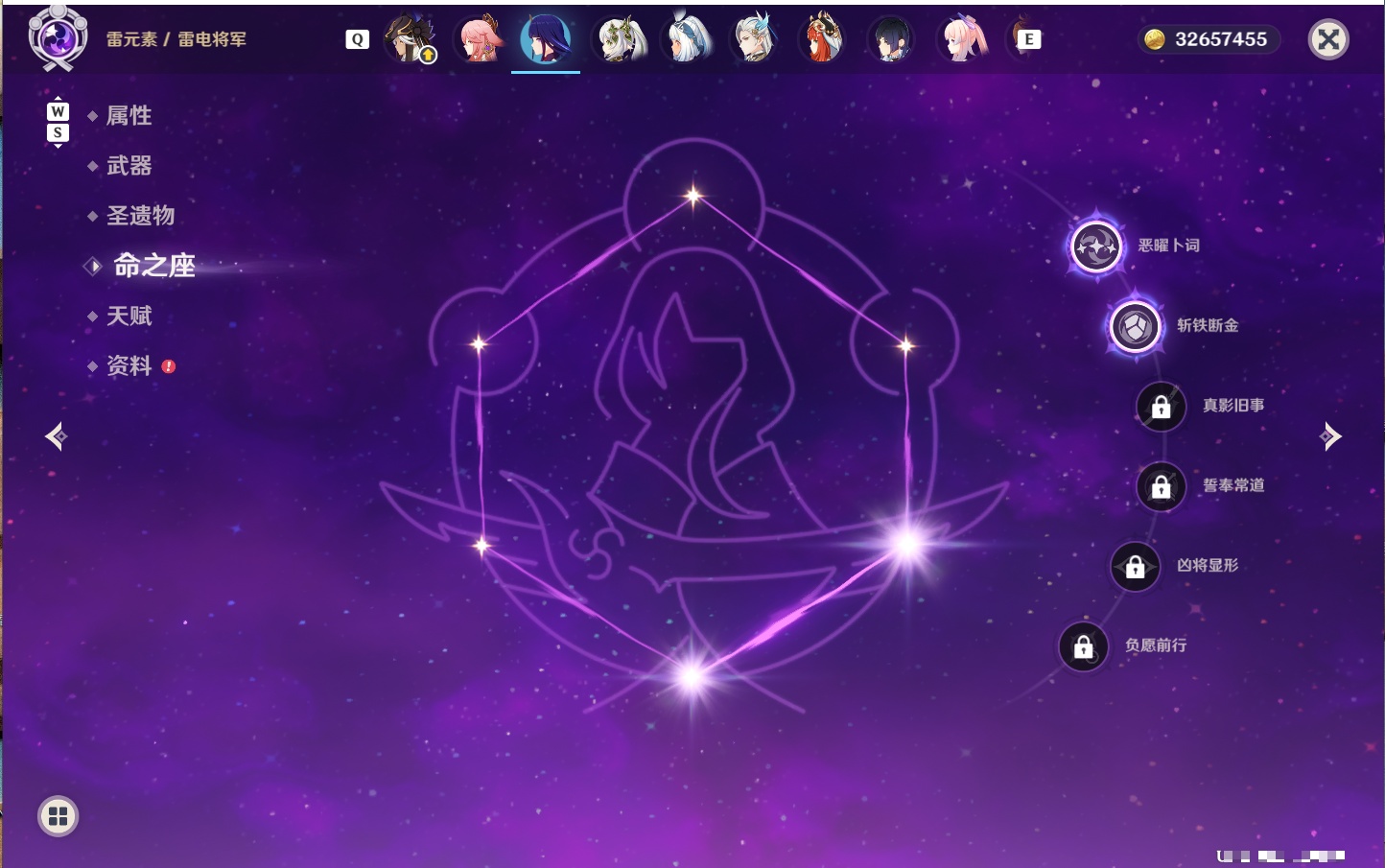Open the 斩铁断金 constellation node
This screenshot has height=868, width=1385.
click(1136, 327)
